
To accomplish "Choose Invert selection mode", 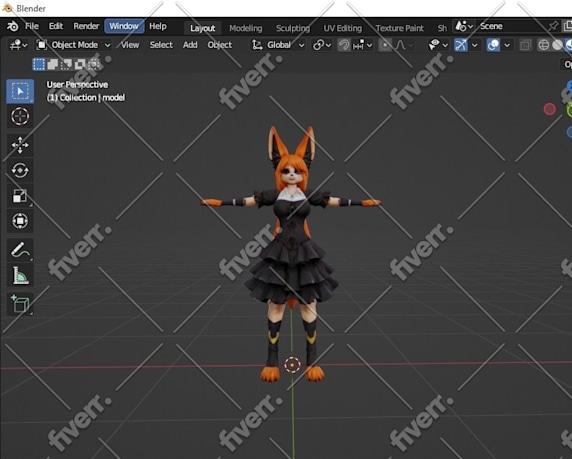I will [80, 64].
